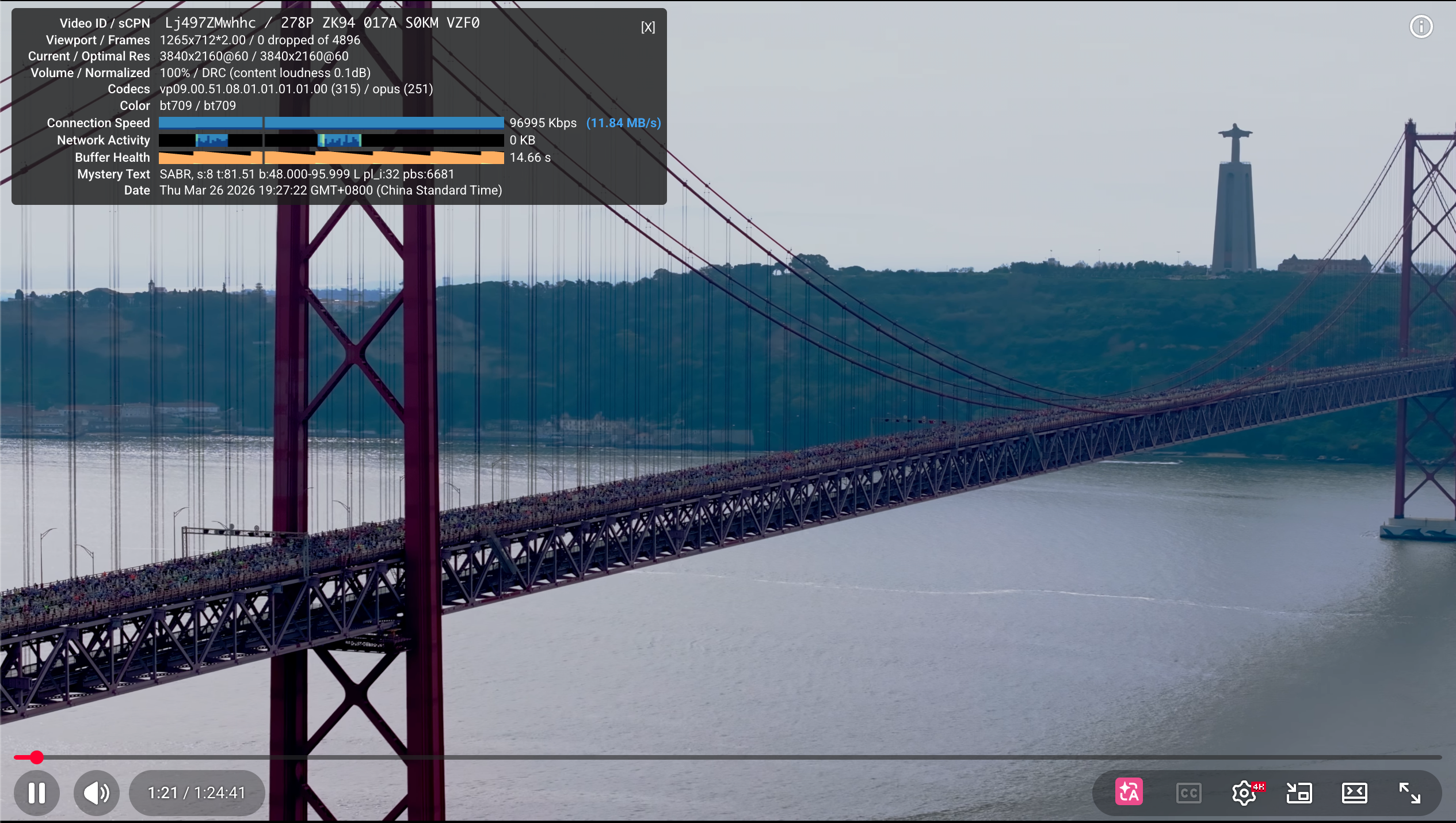This screenshot has width=1456, height=823.
Task: Click the Buffer Health orange graph
Action: pos(331,157)
